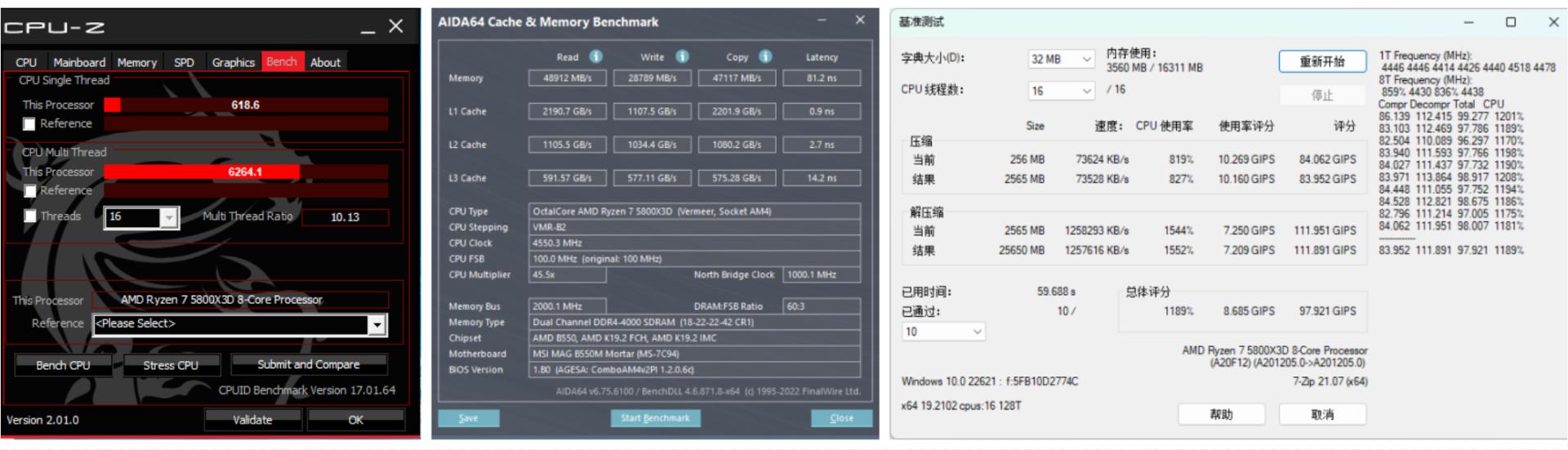
Task: Minimize the 7-Zip benchmark window
Action: point(1468,22)
